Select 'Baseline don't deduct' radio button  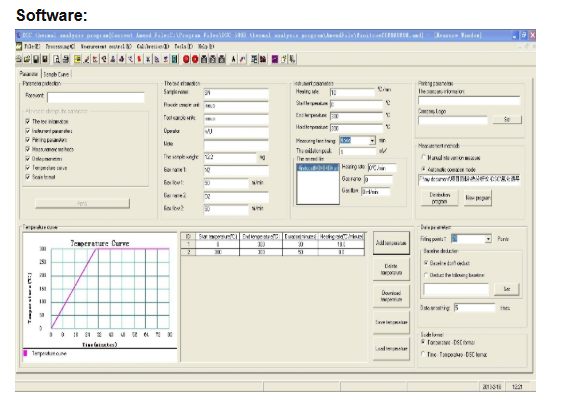426,263
